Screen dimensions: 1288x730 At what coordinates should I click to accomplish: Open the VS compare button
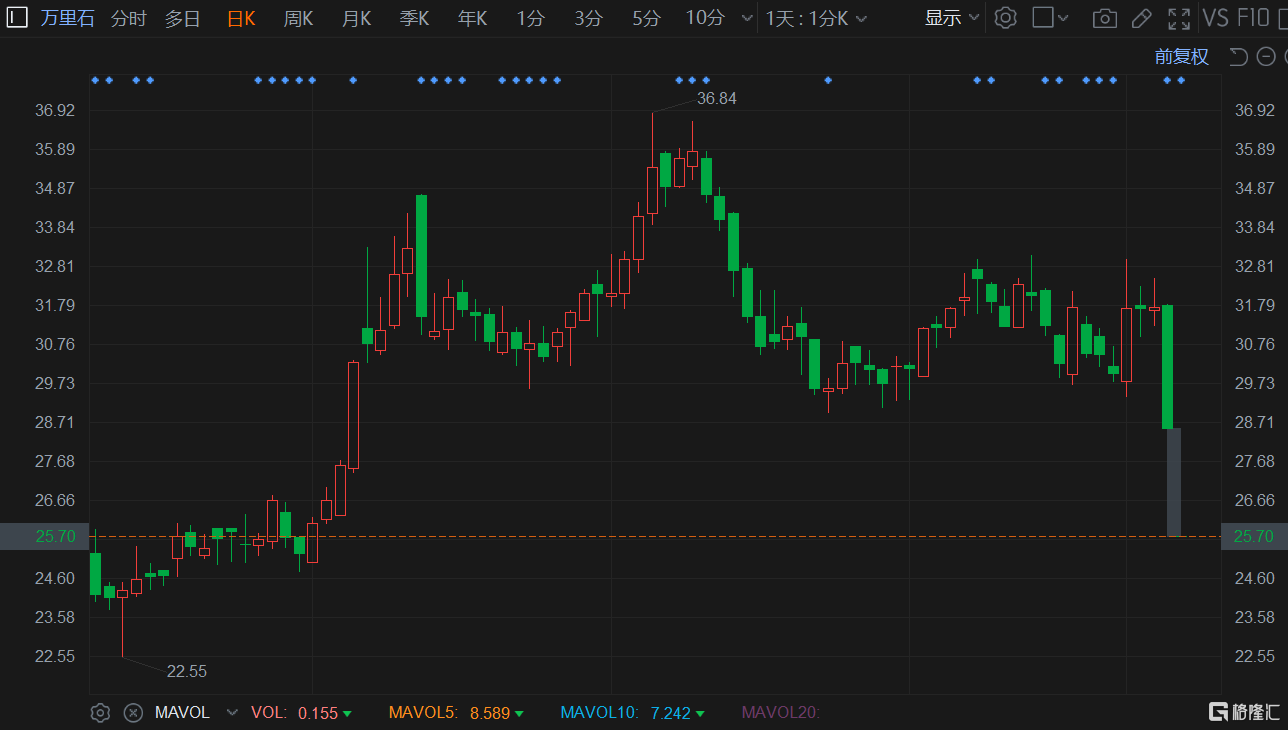(x=1215, y=18)
